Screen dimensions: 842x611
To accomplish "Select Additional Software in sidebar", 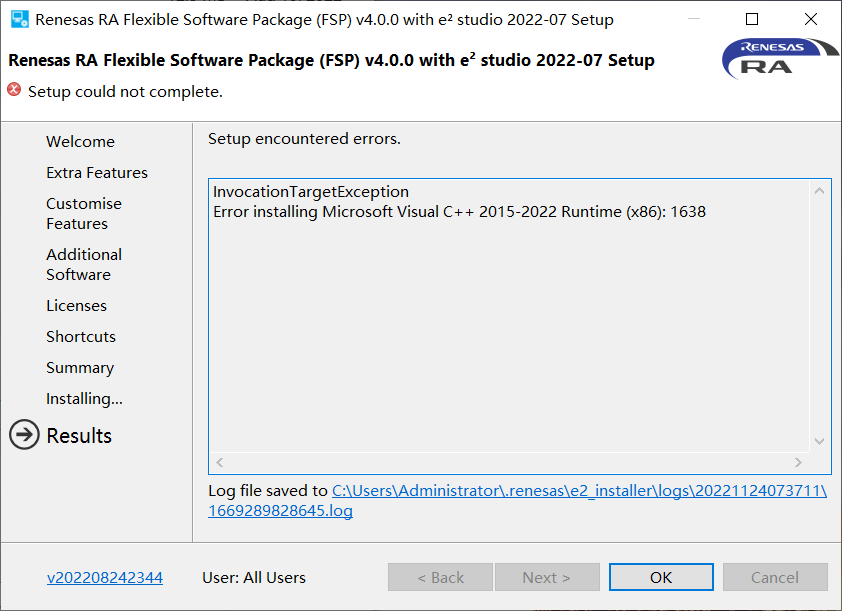I will (84, 265).
